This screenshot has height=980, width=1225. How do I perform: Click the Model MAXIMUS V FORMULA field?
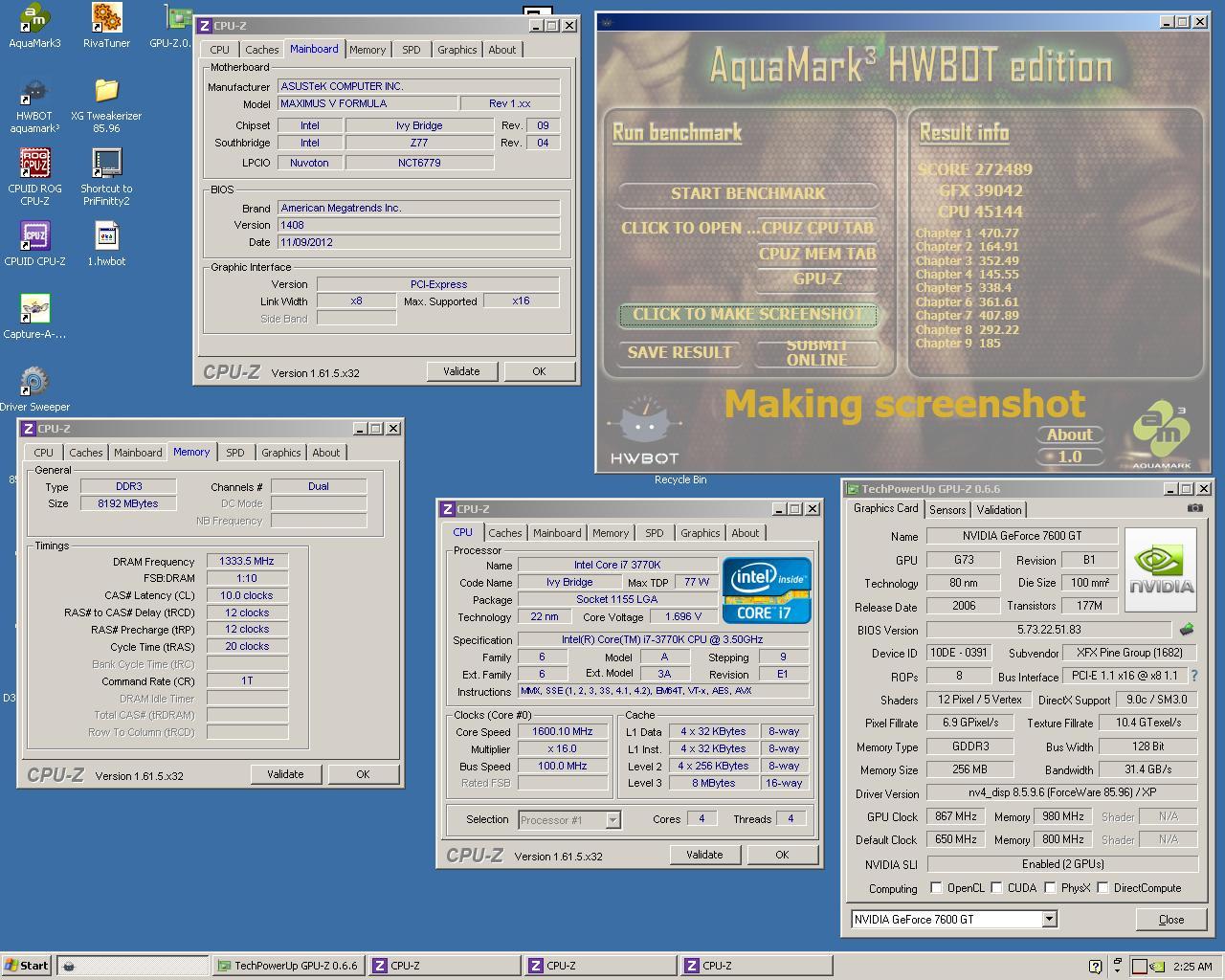(366, 103)
